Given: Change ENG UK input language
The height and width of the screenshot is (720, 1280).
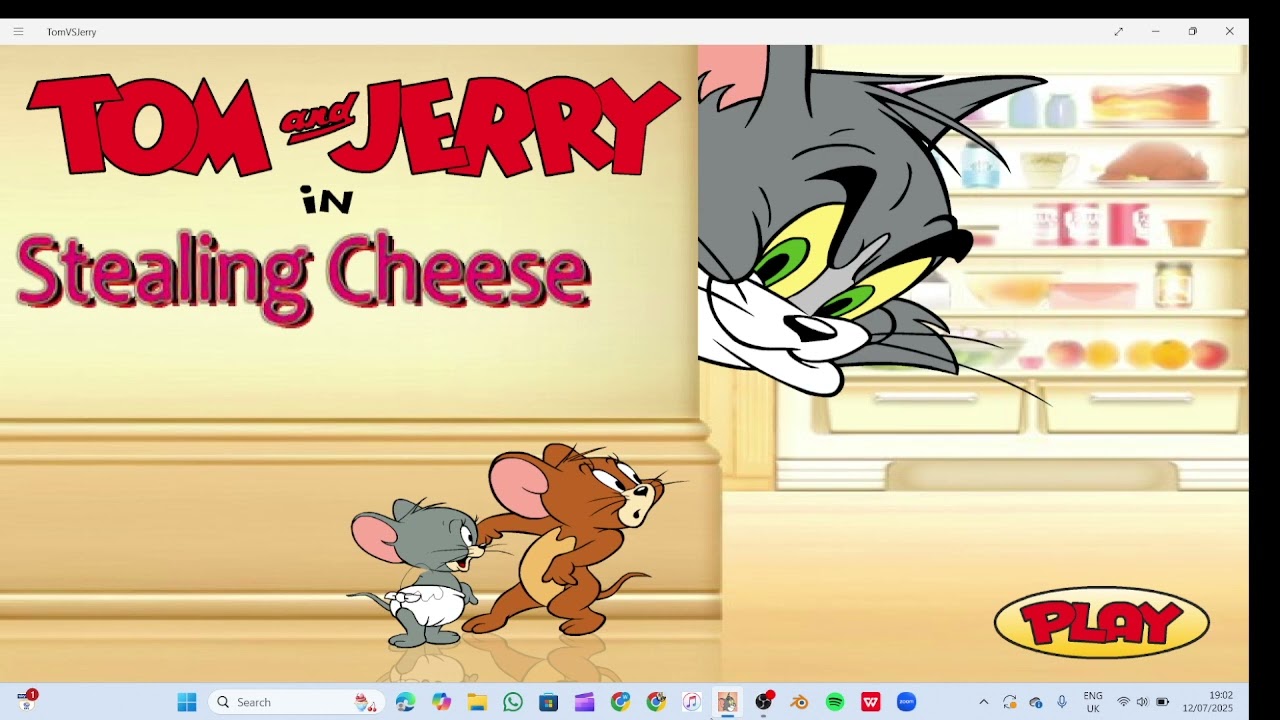Looking at the screenshot, I should tap(1093, 702).
